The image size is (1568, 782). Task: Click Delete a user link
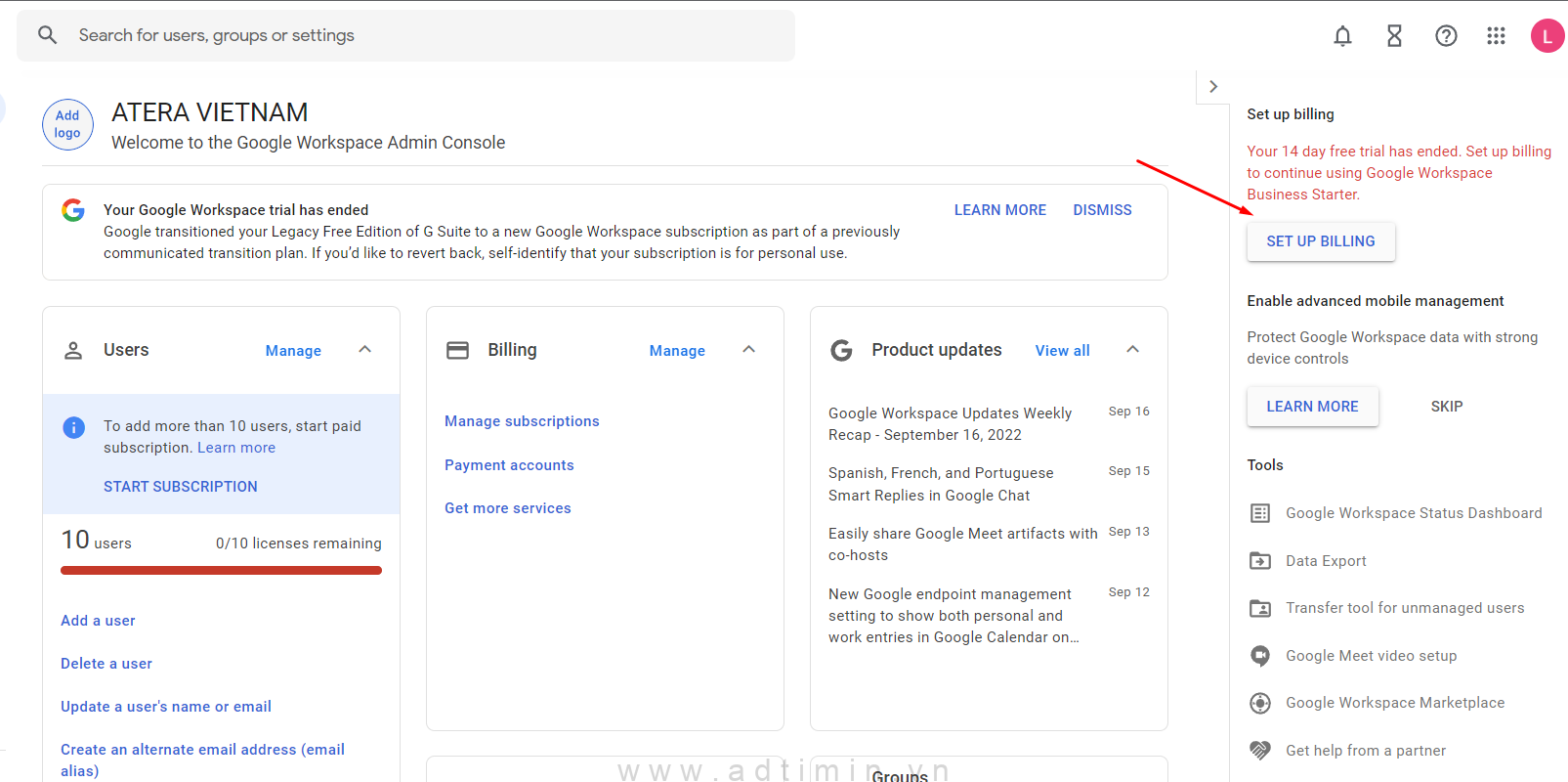106,664
